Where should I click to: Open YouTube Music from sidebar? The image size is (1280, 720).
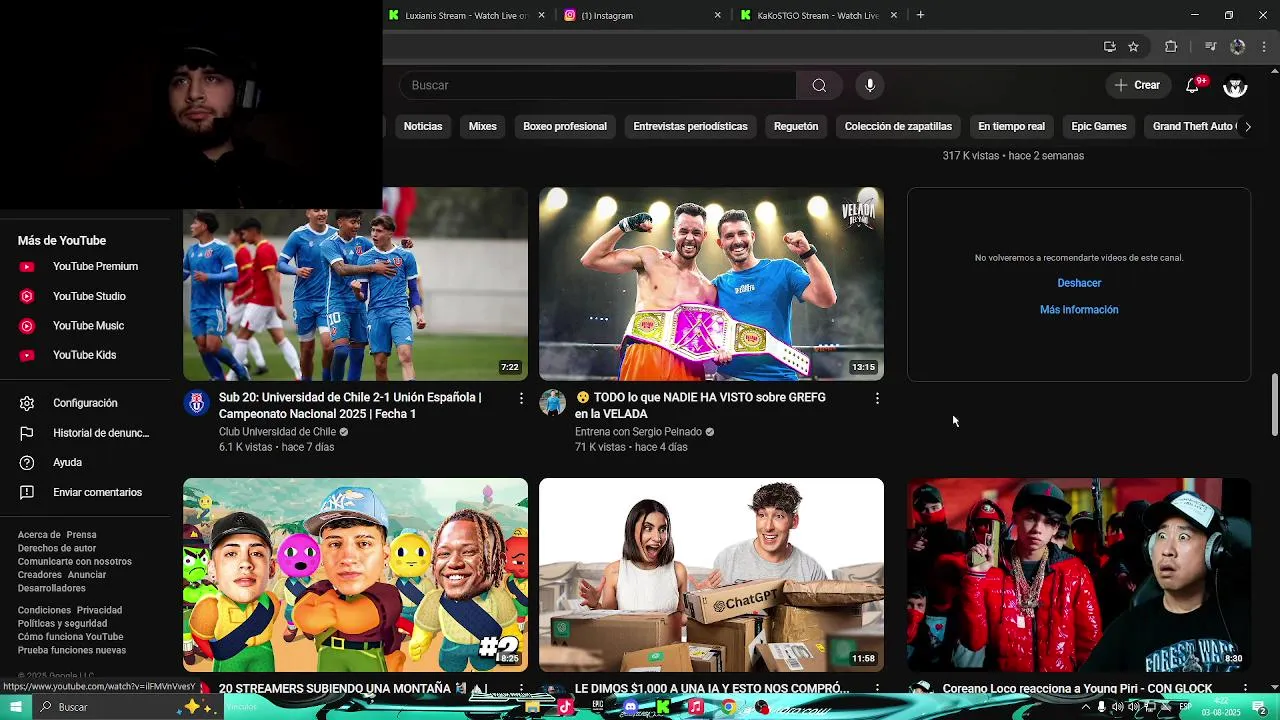click(x=85, y=326)
